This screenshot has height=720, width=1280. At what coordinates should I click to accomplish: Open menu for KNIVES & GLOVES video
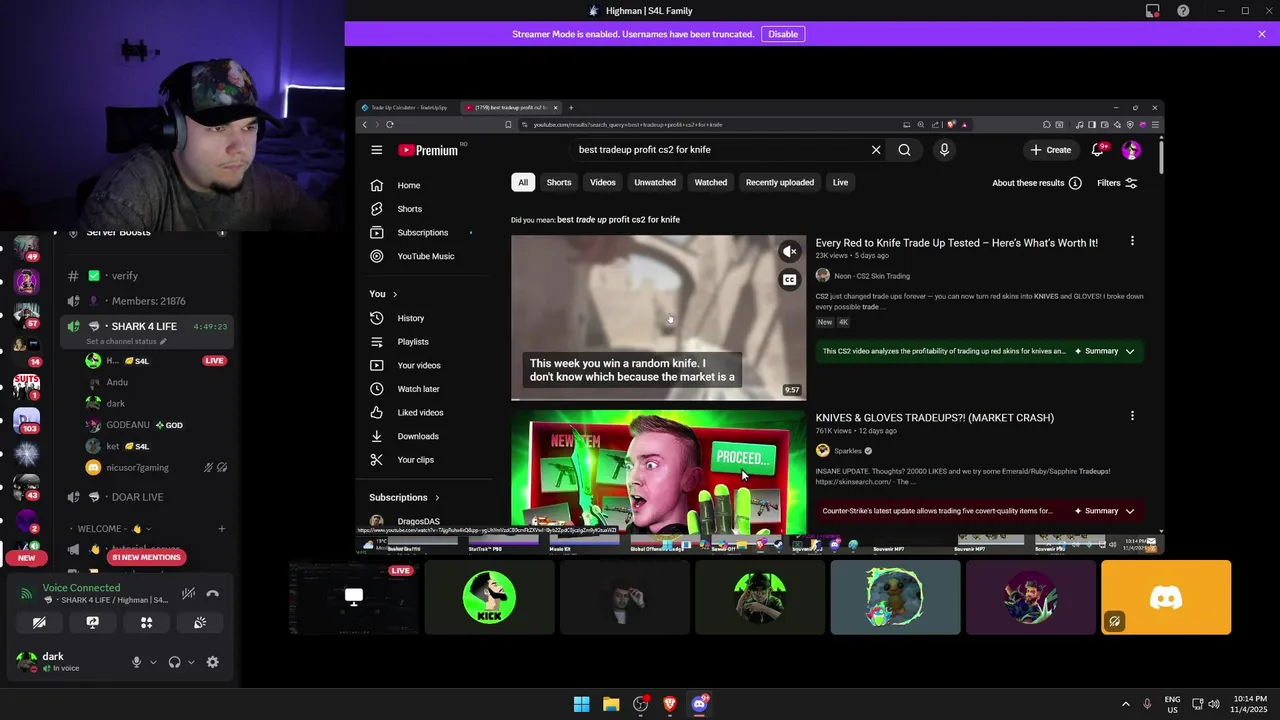[1132, 416]
